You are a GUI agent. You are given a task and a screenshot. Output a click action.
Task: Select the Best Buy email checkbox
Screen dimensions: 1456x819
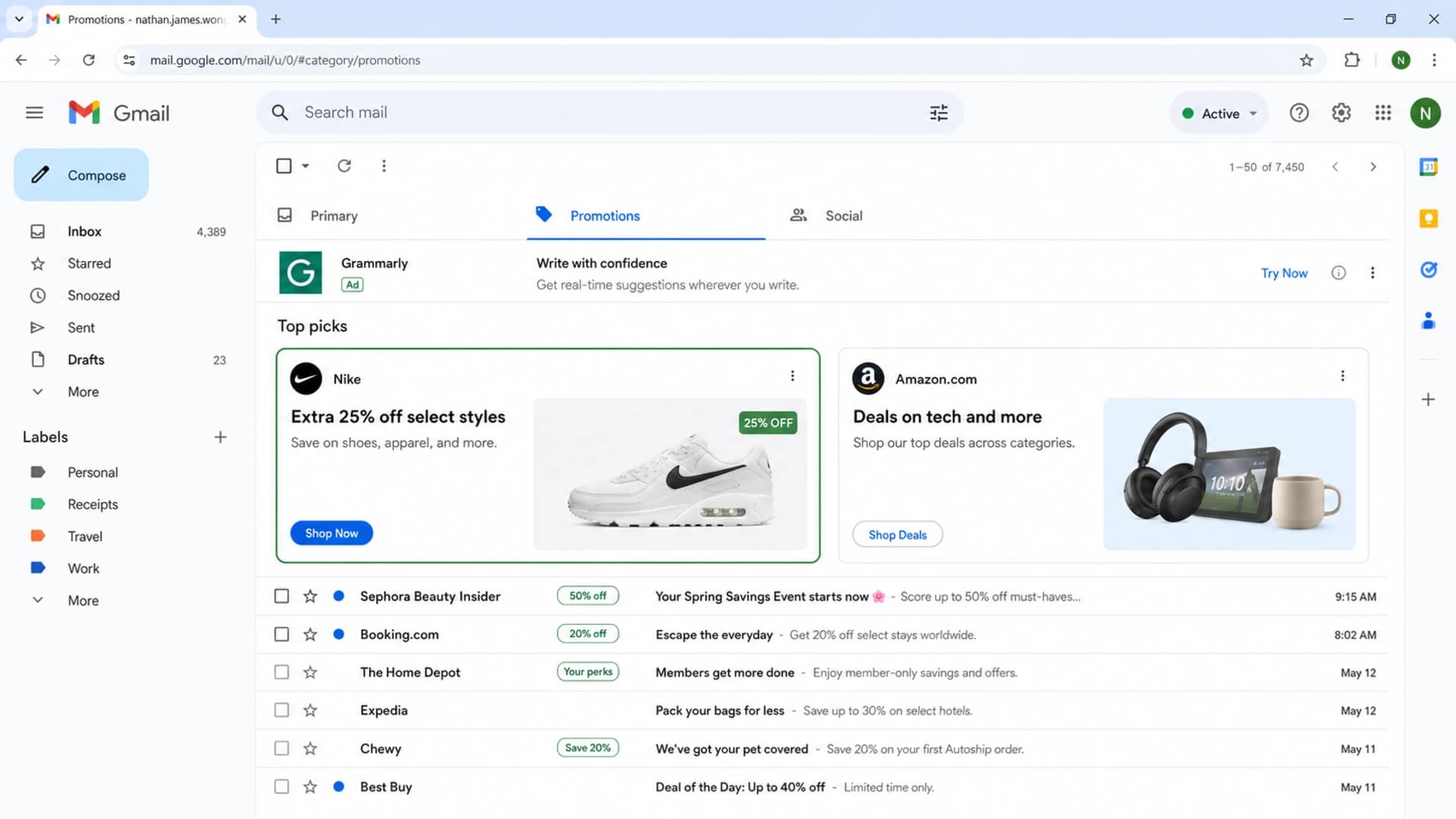[x=281, y=787]
